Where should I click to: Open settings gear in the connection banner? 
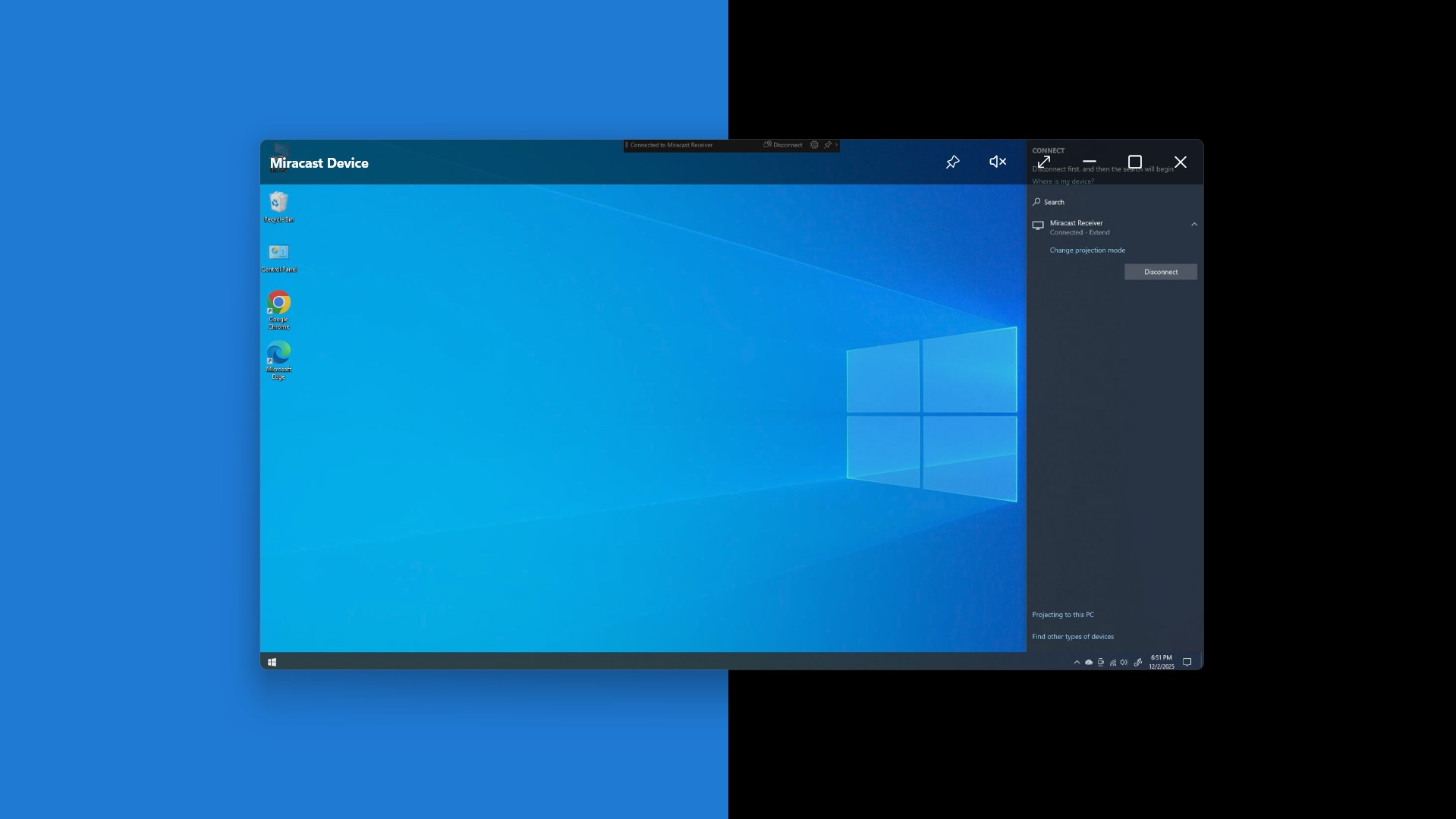point(813,145)
